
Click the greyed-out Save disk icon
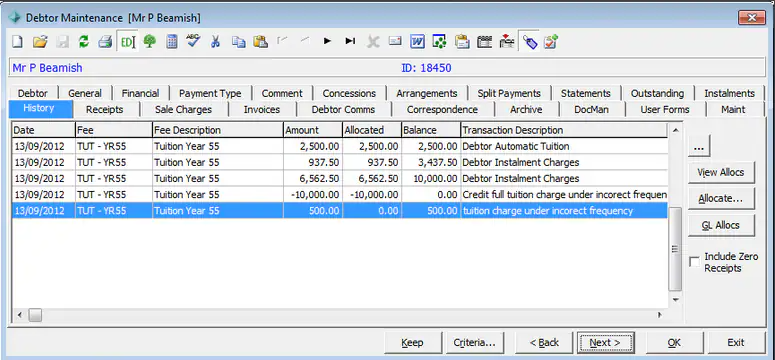[x=62, y=42]
